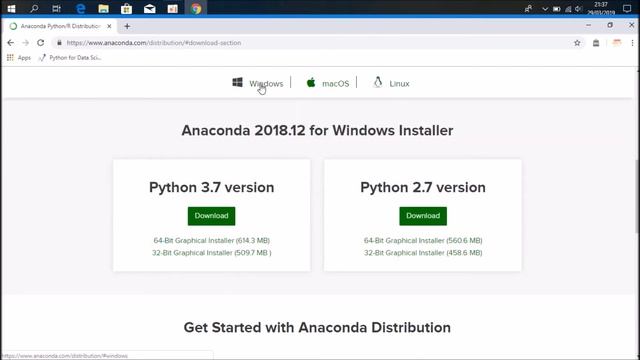
Task: Get the 64-Bit Graphical Installer (614.3 MB)
Action: [212, 240]
